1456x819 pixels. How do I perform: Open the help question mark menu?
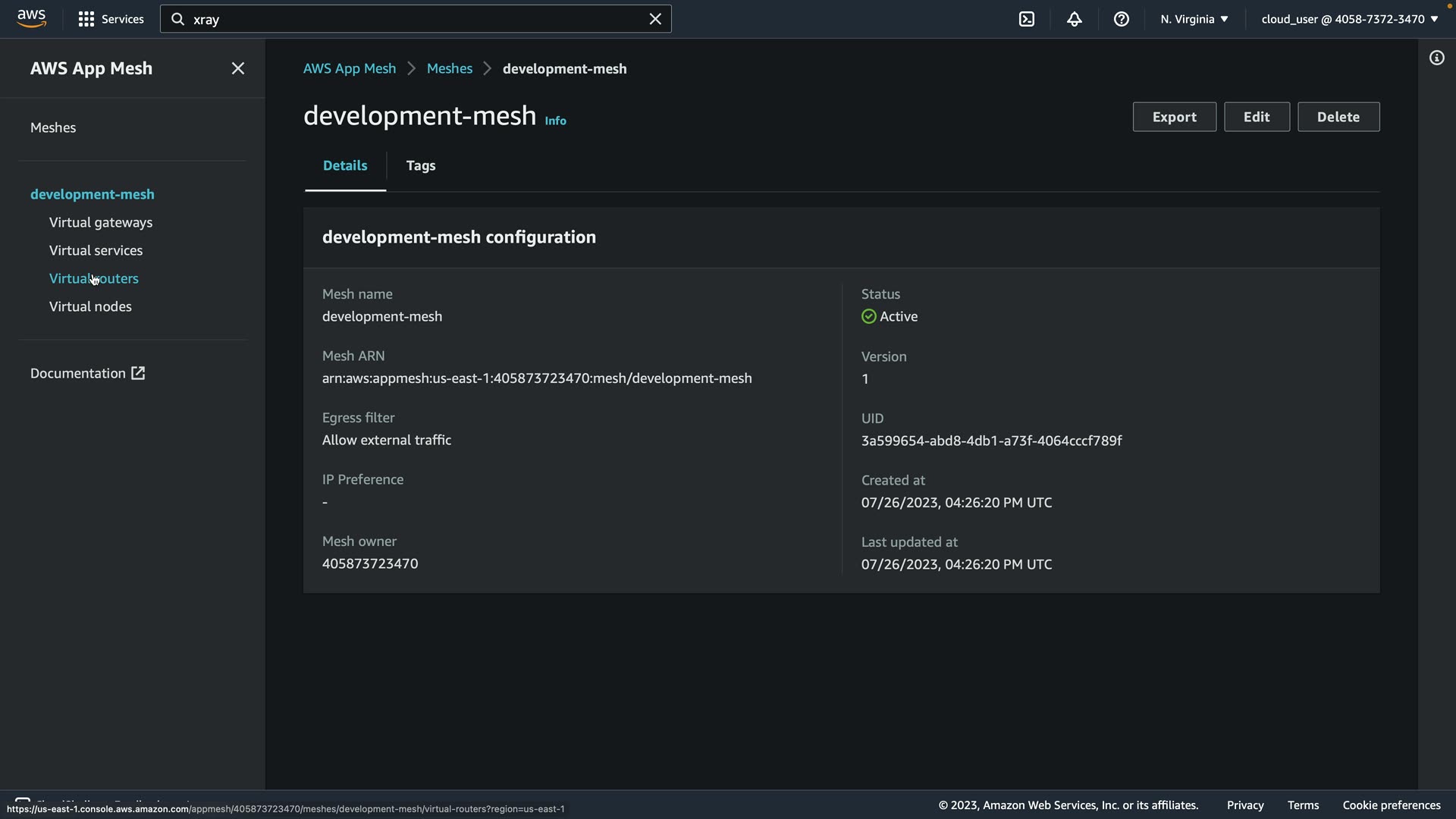coord(1121,19)
